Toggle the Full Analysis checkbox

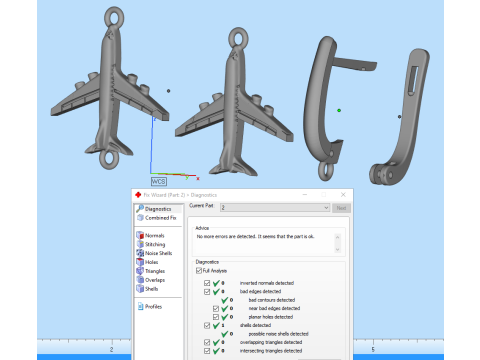[x=199, y=271]
